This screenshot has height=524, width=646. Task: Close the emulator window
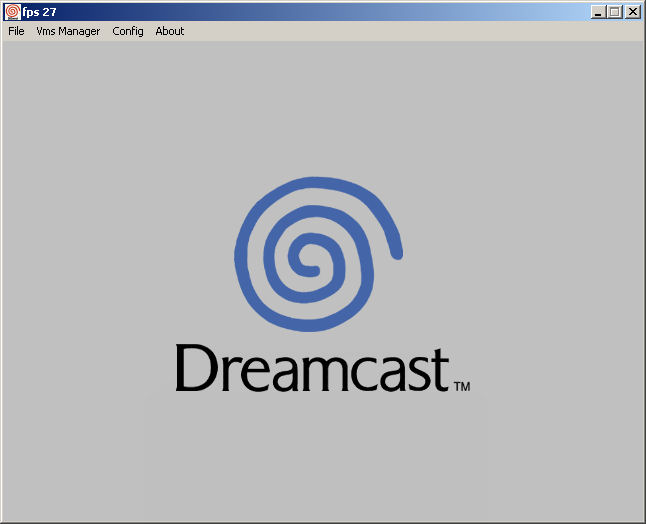[632, 12]
